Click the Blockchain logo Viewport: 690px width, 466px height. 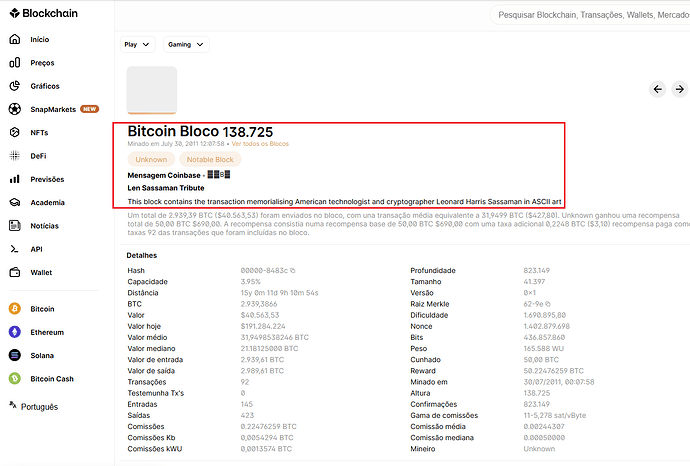pyautogui.click(x=43, y=13)
